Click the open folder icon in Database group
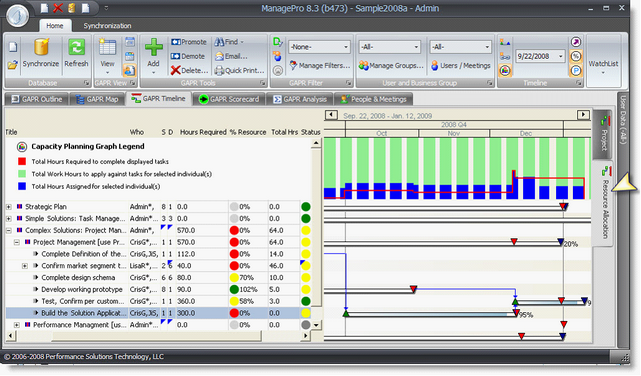The height and width of the screenshot is (376, 641). click(12, 65)
